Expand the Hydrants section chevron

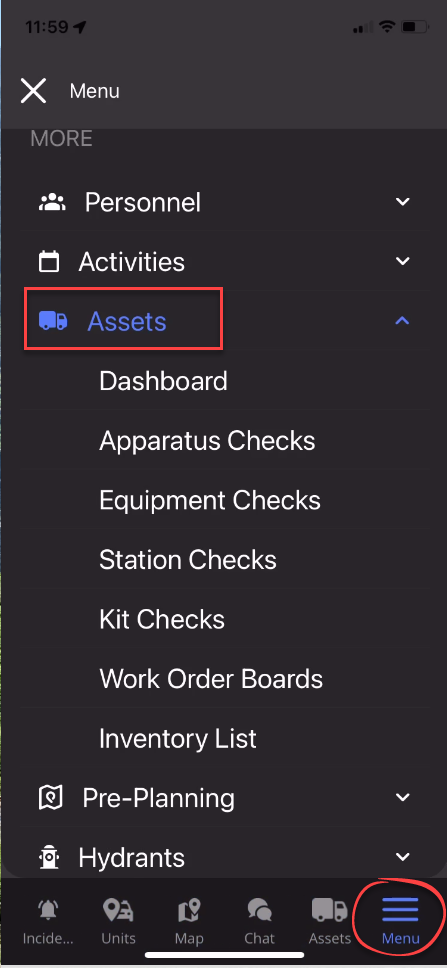pyautogui.click(x=403, y=857)
